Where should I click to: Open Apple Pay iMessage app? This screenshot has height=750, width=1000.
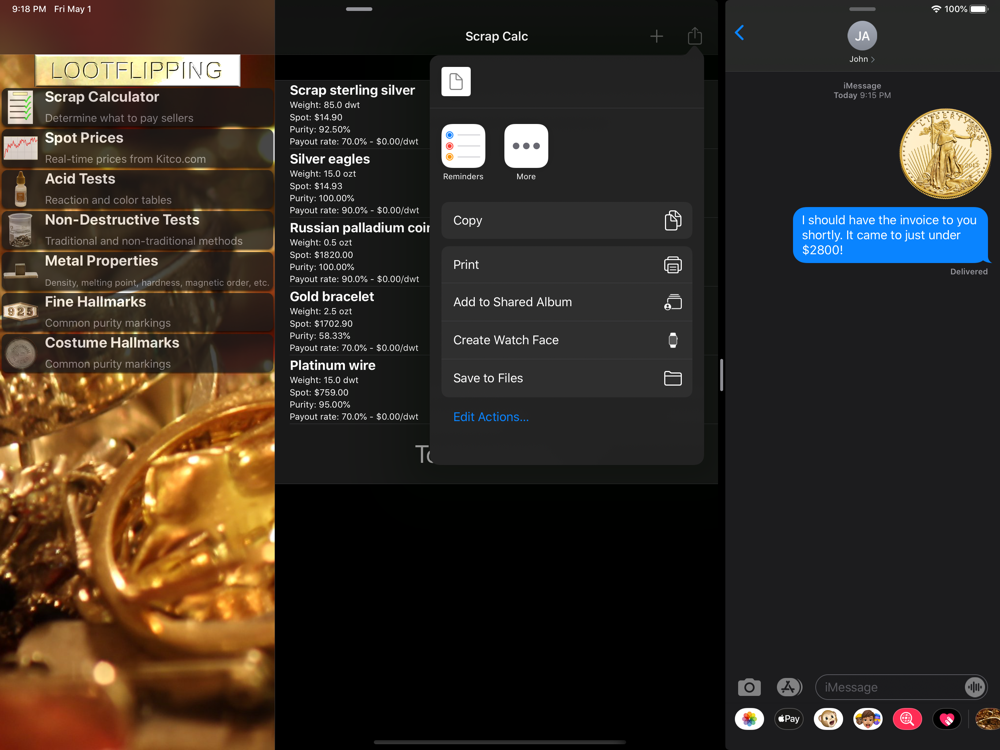tap(789, 719)
